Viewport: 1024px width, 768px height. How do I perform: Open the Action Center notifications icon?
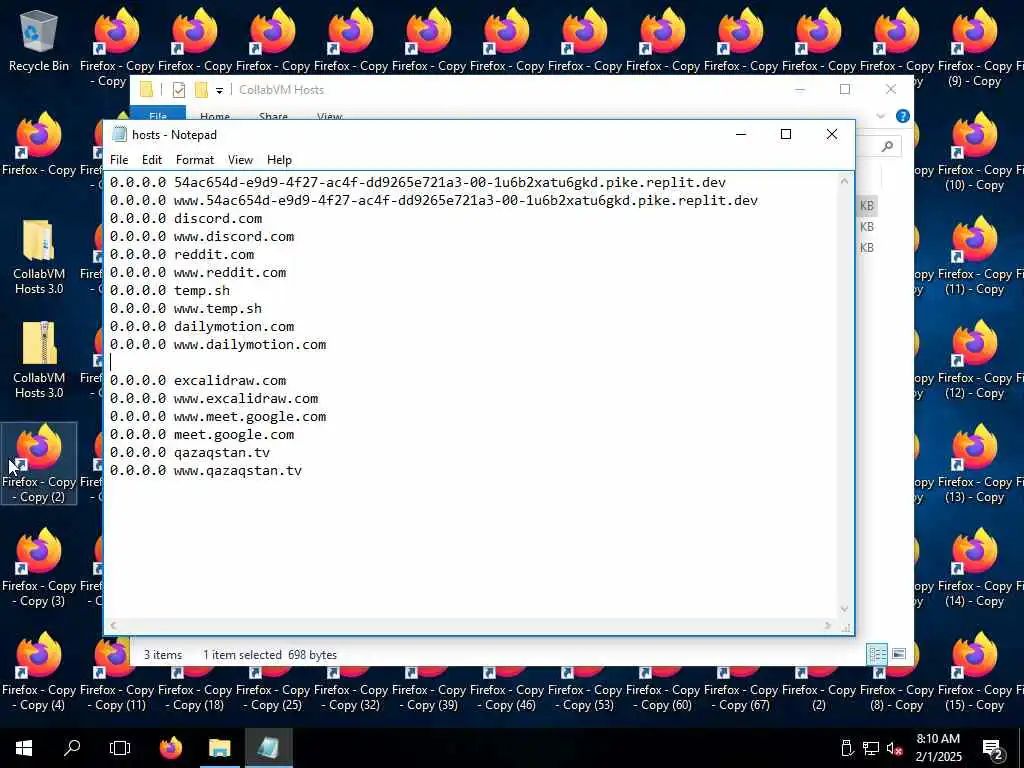click(x=992, y=749)
